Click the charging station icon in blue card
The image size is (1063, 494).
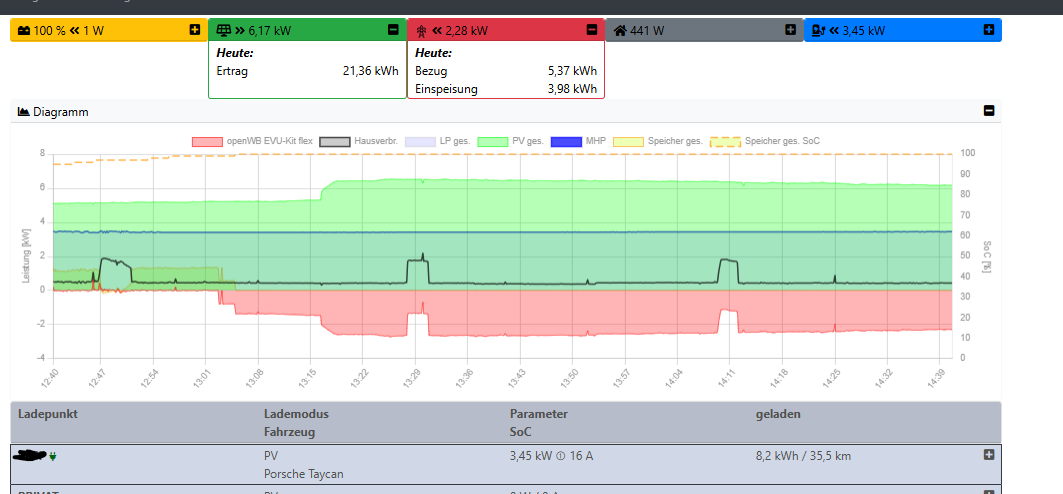point(818,31)
